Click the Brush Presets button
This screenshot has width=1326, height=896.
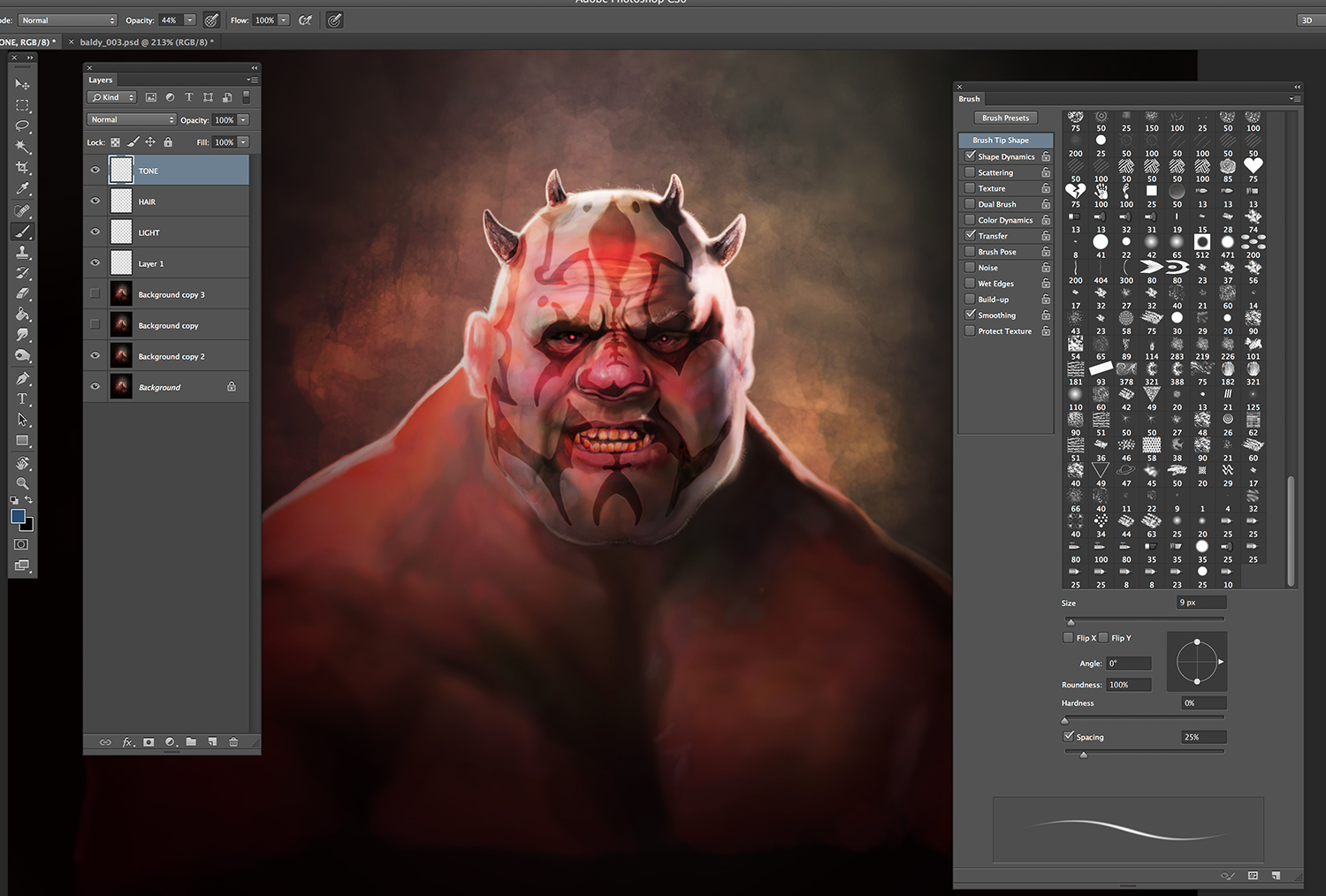click(x=1005, y=118)
